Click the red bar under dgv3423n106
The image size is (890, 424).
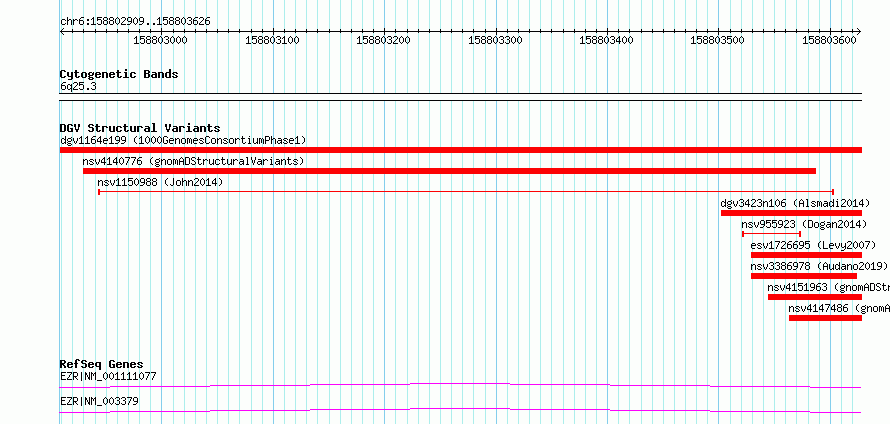pyautogui.click(x=791, y=213)
